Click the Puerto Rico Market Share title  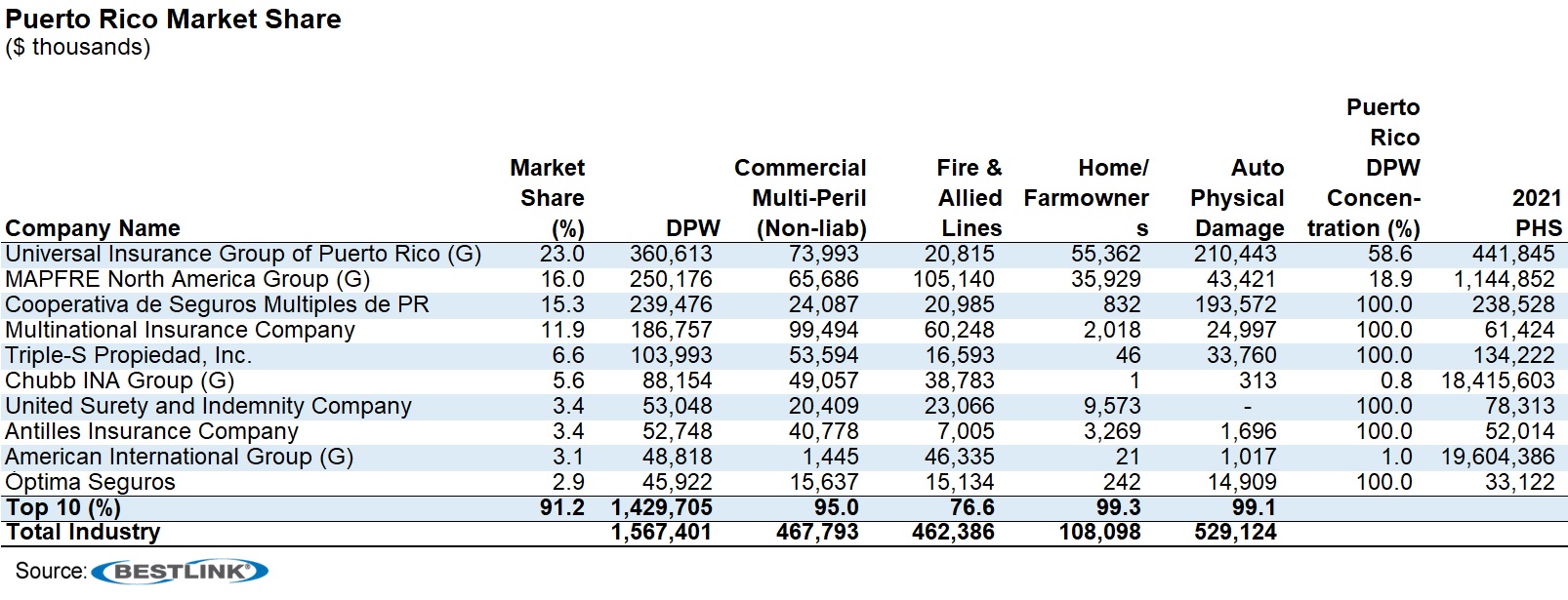click(x=173, y=20)
